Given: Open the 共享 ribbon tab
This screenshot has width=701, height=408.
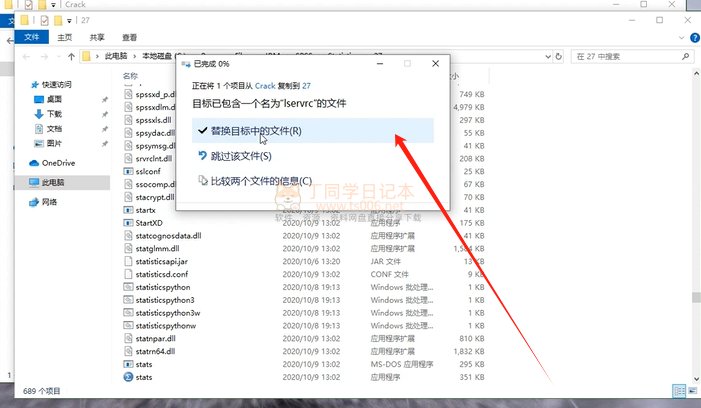Looking at the screenshot, I should point(97,38).
